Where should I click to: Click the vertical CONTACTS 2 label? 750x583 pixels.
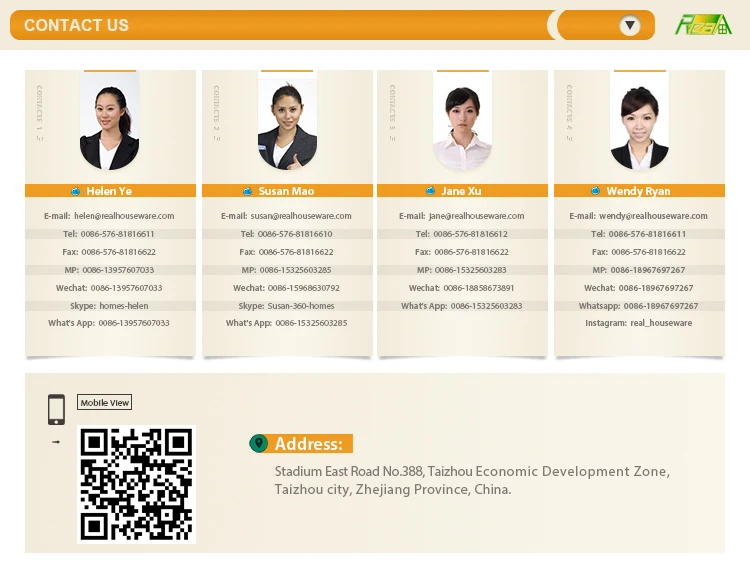tap(216, 112)
